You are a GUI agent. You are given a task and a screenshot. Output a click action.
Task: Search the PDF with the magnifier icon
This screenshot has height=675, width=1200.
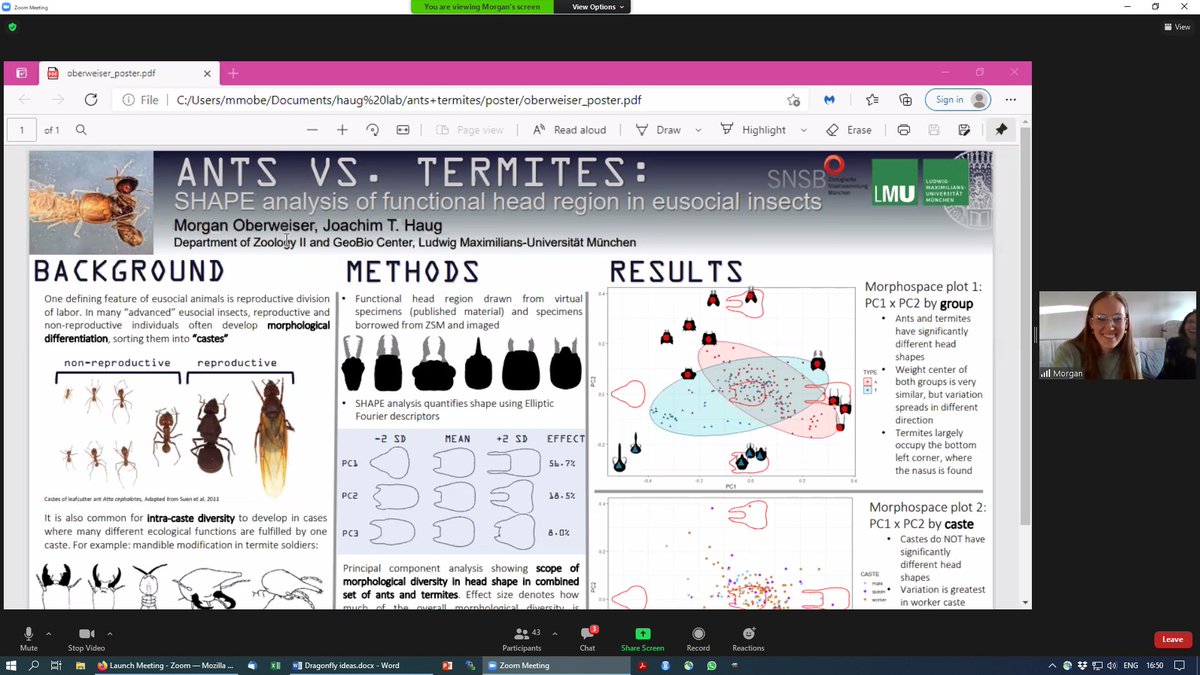tap(81, 130)
